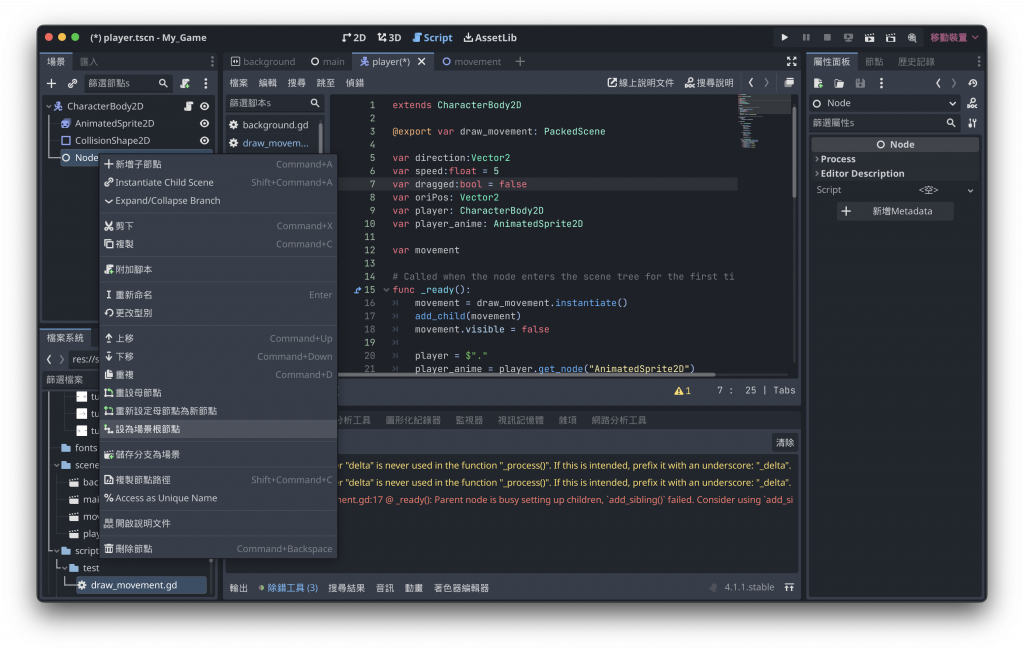Viewport: 1024px width, 651px height.
Task: Make script editor floating window icon
Action: click(789, 83)
